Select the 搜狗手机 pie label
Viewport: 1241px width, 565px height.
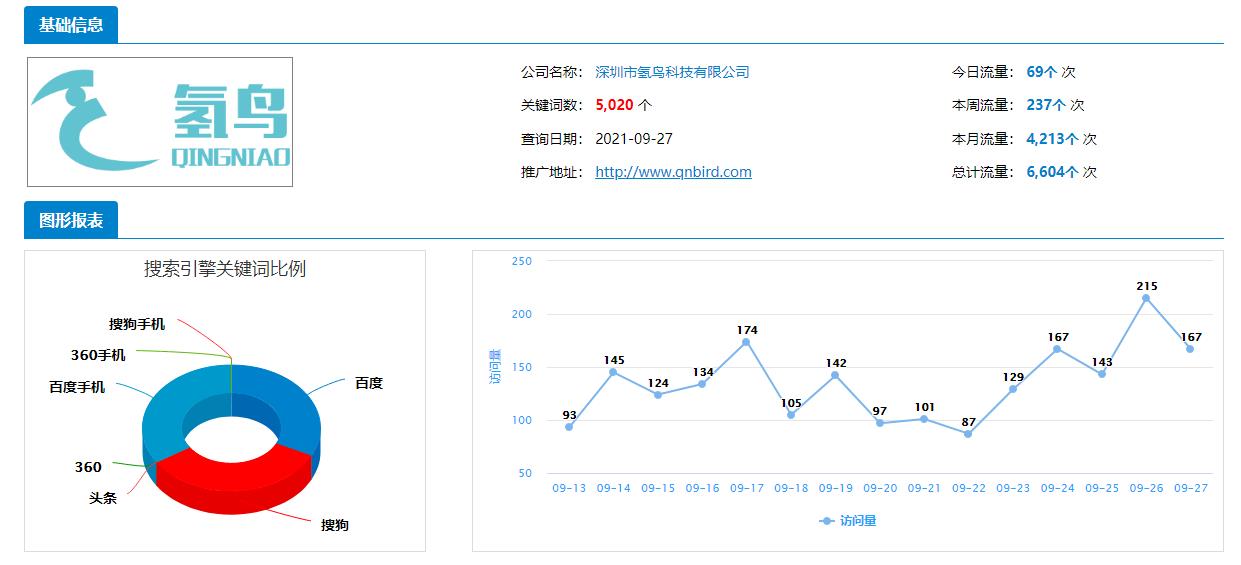(x=137, y=324)
